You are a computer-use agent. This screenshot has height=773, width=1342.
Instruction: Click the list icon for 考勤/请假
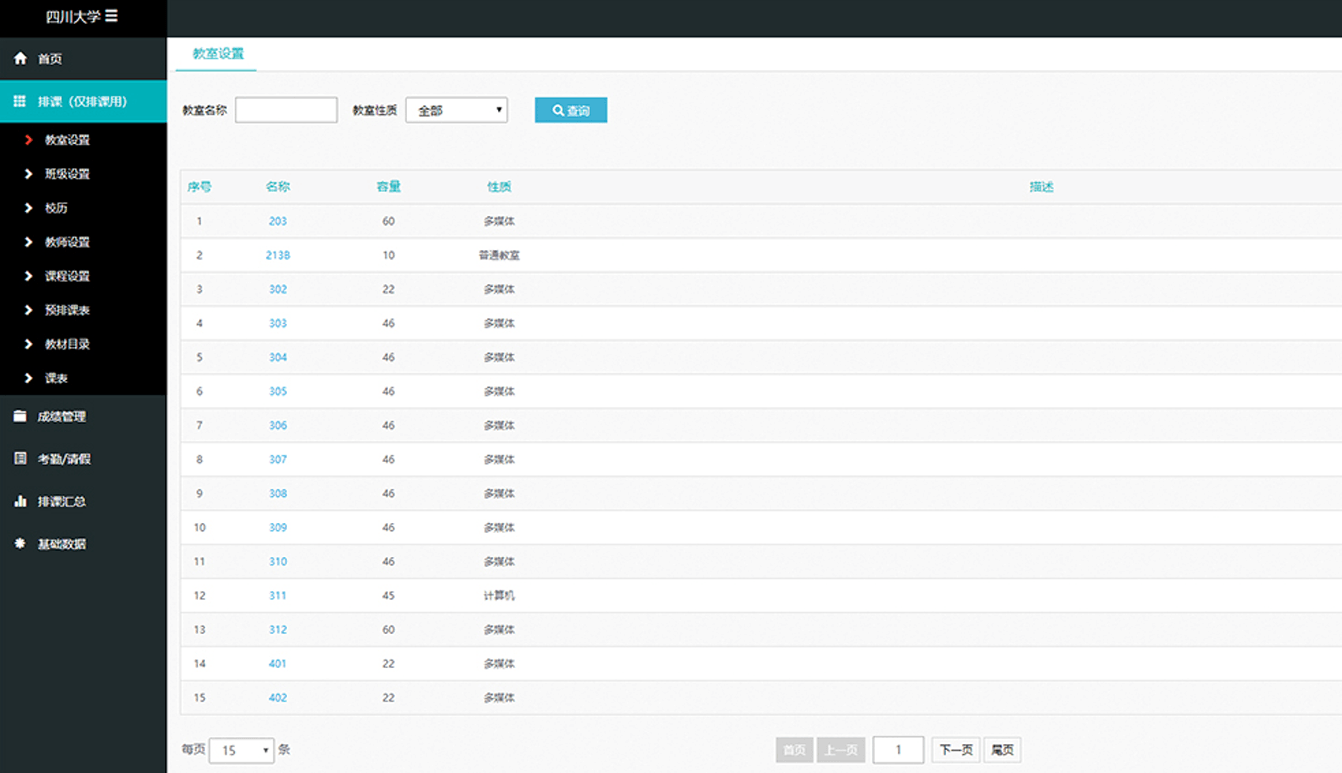(x=20, y=458)
